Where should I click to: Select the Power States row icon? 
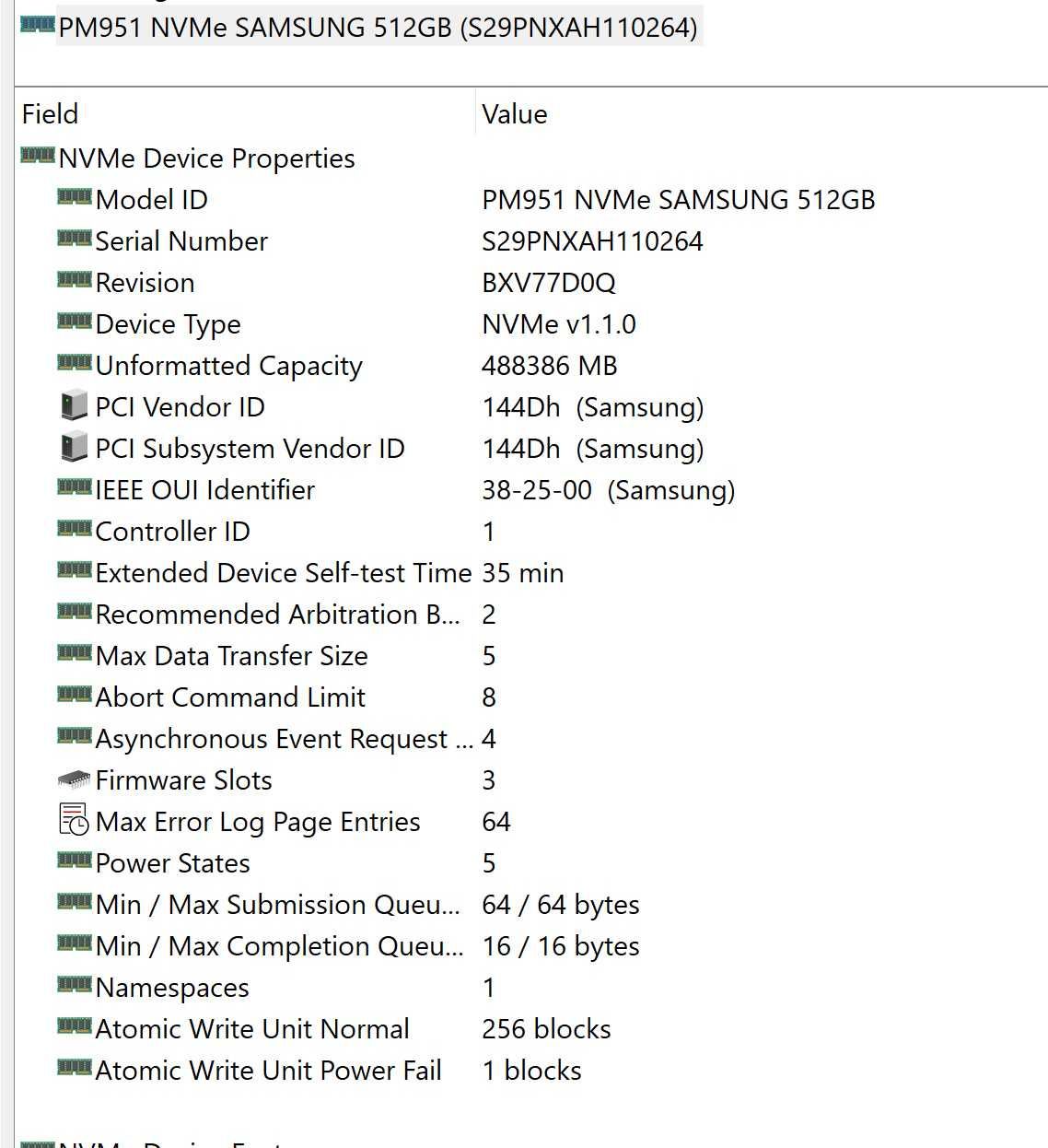pos(75,861)
